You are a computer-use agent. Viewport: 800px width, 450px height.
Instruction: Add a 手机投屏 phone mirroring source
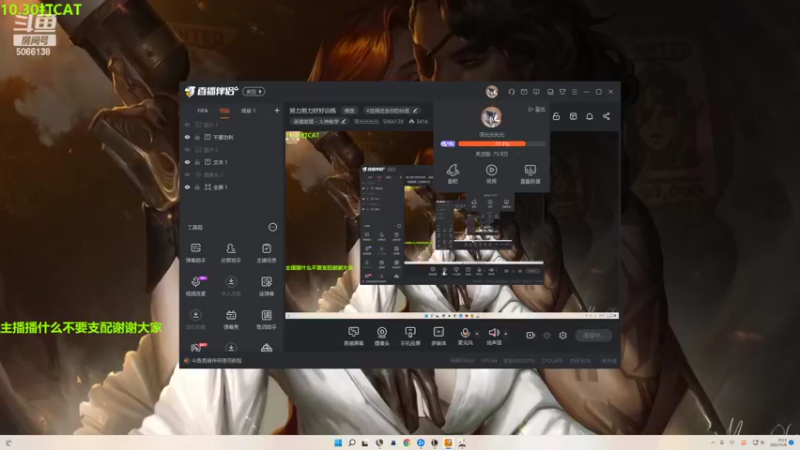pyautogui.click(x=410, y=336)
